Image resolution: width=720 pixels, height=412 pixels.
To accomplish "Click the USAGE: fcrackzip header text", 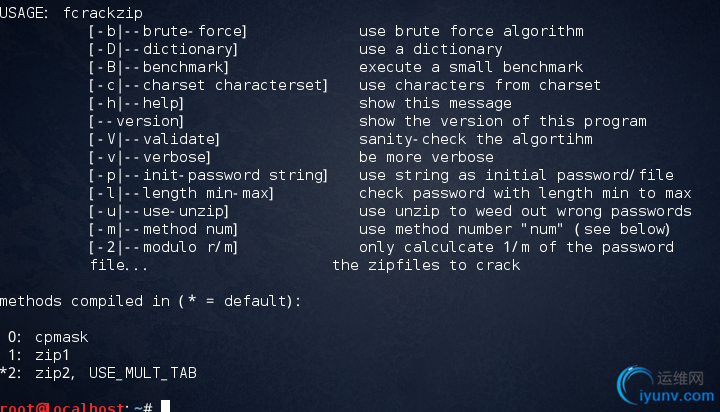I will tap(71, 13).
